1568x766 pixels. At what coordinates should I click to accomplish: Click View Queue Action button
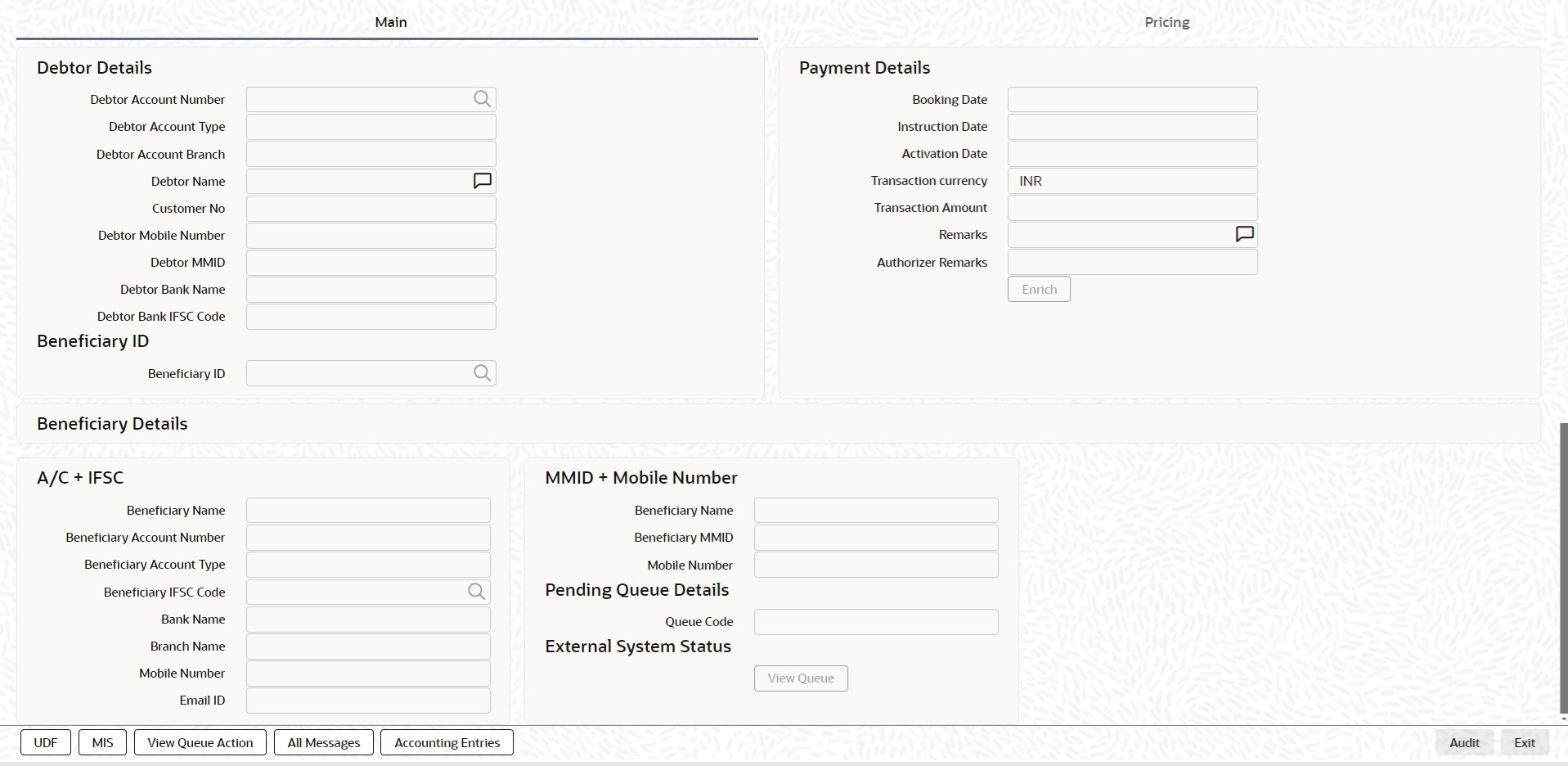point(200,743)
